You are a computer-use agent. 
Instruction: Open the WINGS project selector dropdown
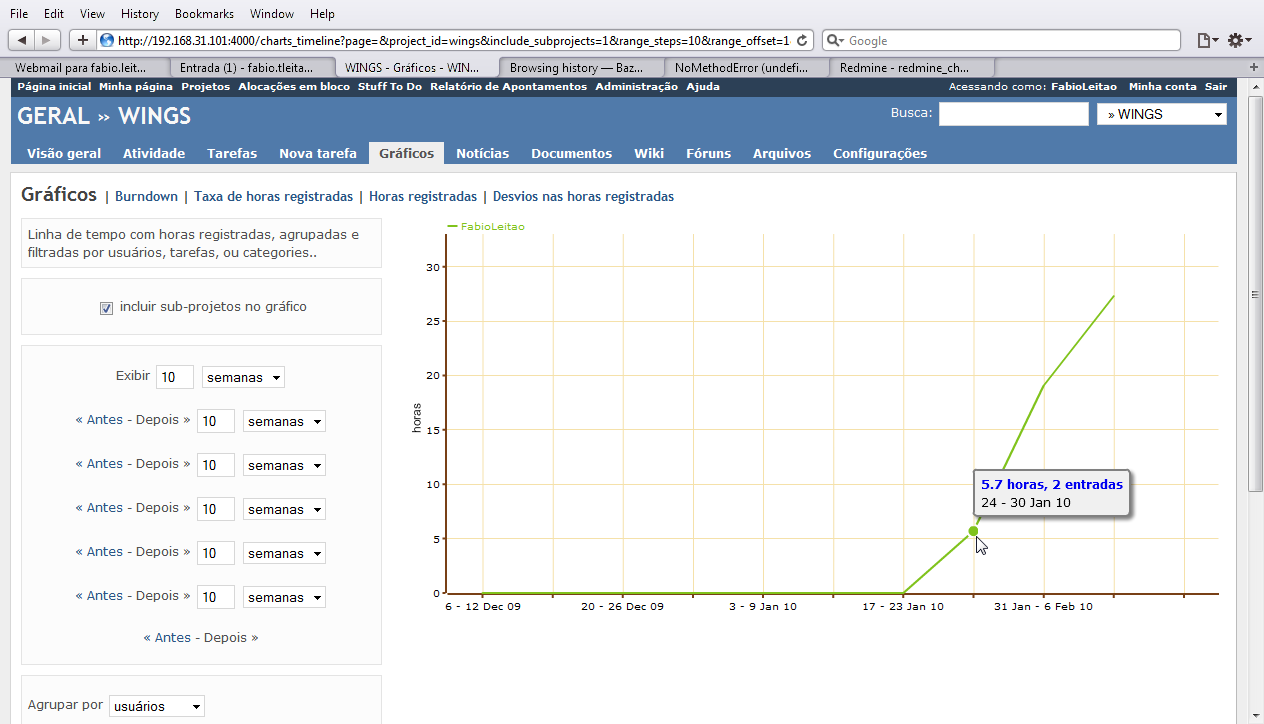point(1161,115)
